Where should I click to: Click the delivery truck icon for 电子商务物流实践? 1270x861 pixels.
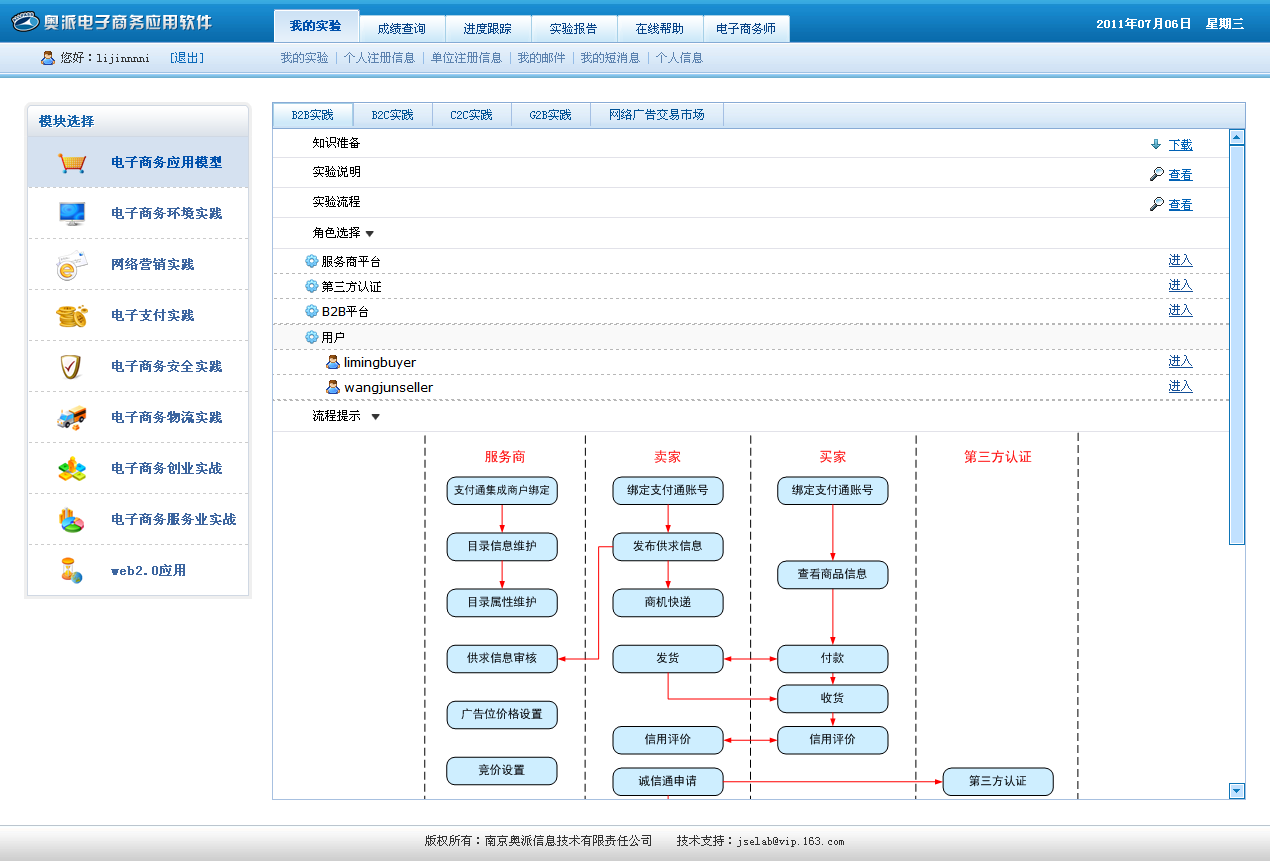pyautogui.click(x=72, y=418)
